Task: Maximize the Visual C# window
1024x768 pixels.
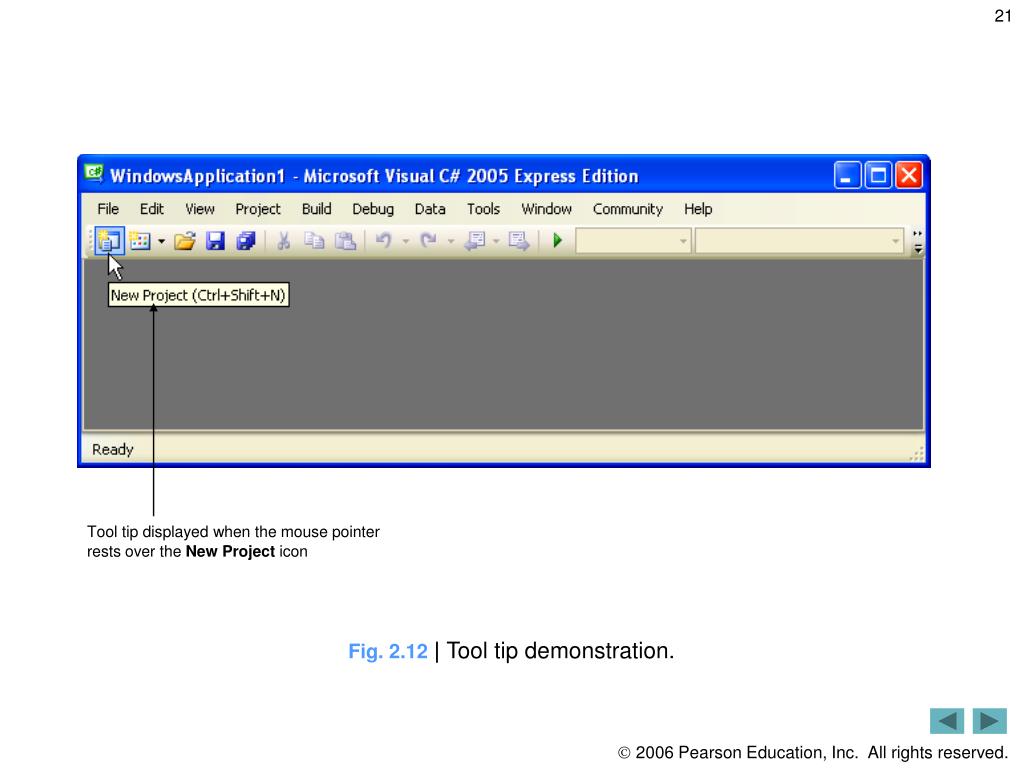Action: [878, 175]
